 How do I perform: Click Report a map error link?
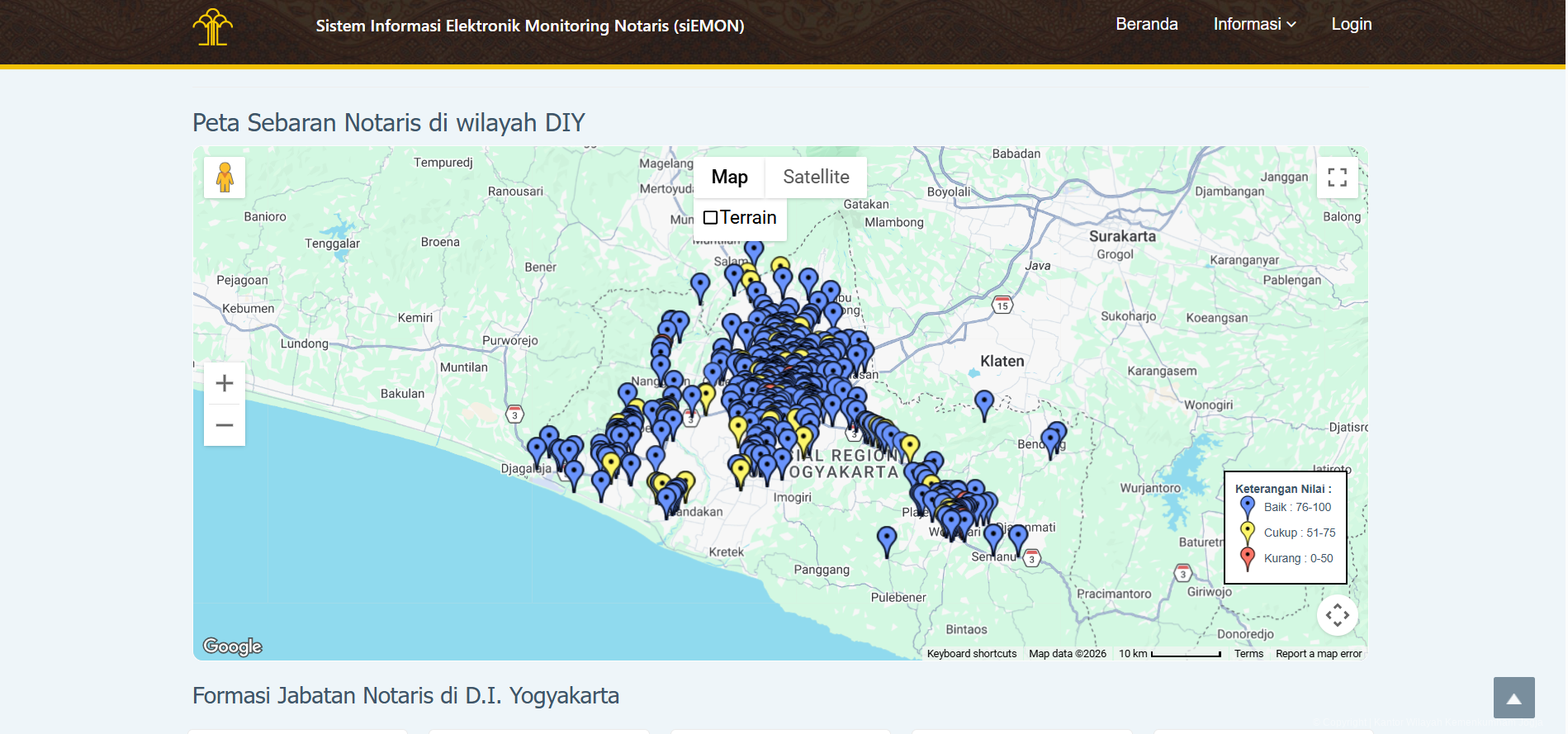[x=1318, y=653]
